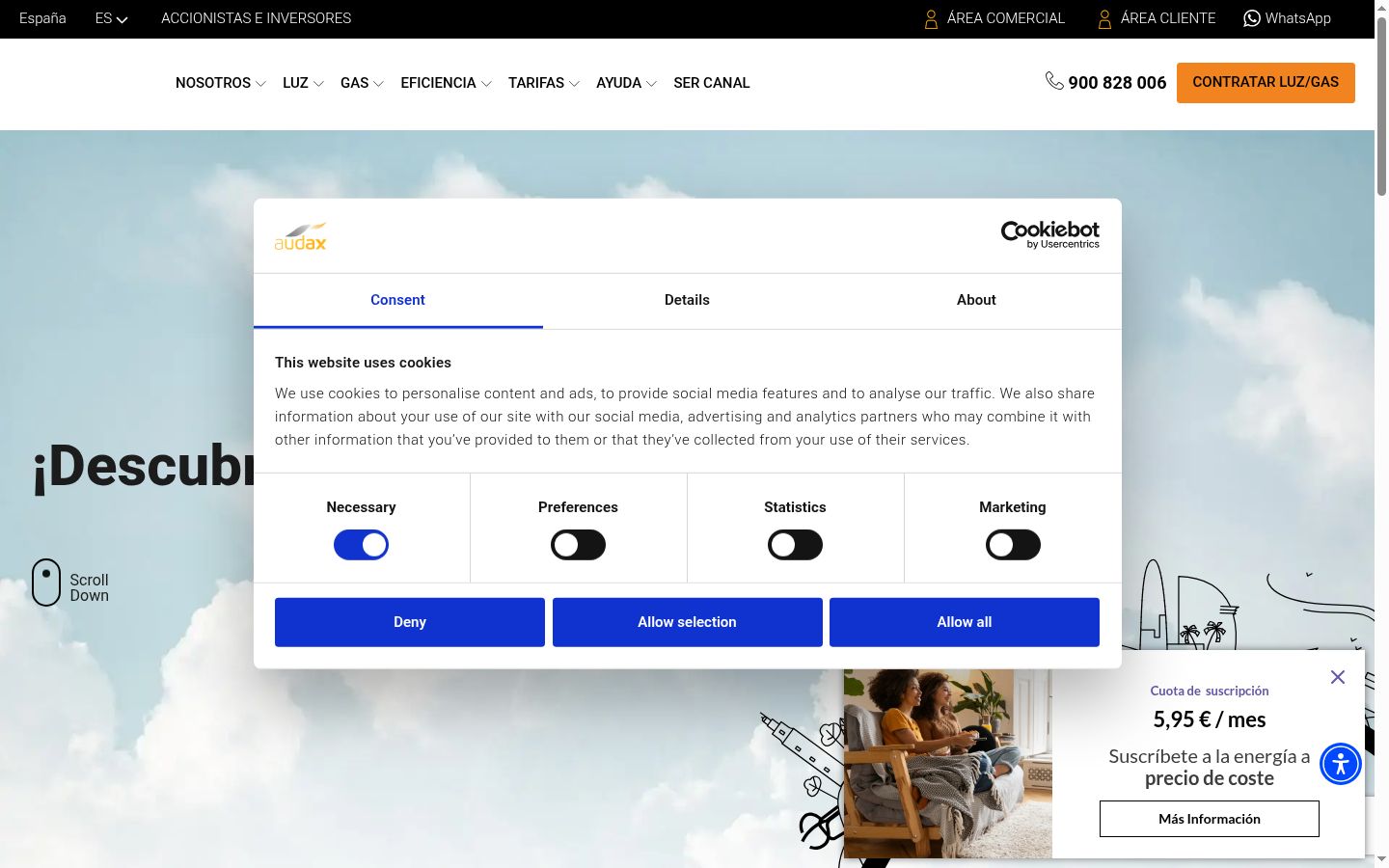Viewport: 1389px width, 868px height.
Task: Click the Deny cookies button
Action: click(410, 622)
